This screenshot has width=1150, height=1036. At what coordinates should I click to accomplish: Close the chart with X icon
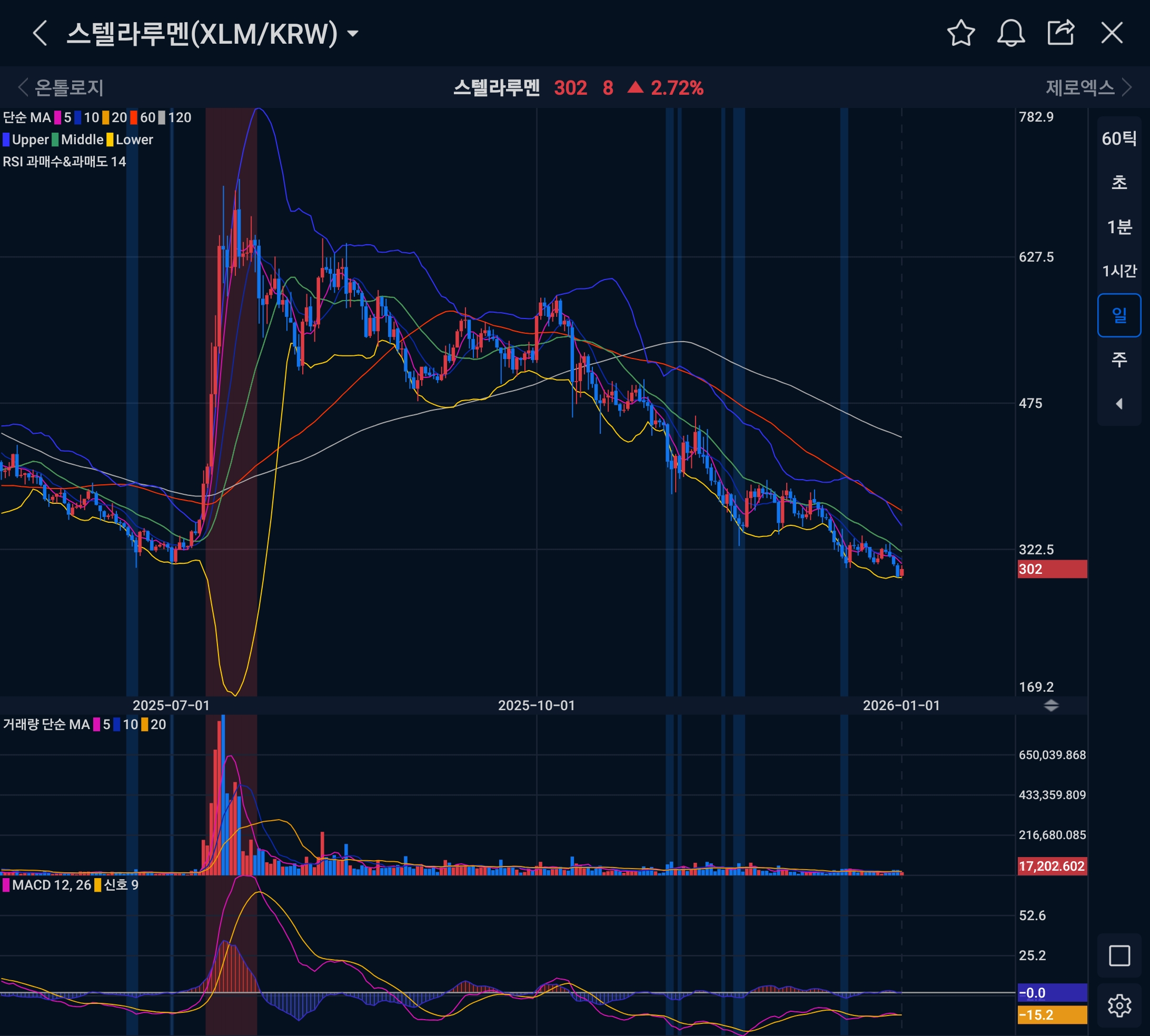1111,33
